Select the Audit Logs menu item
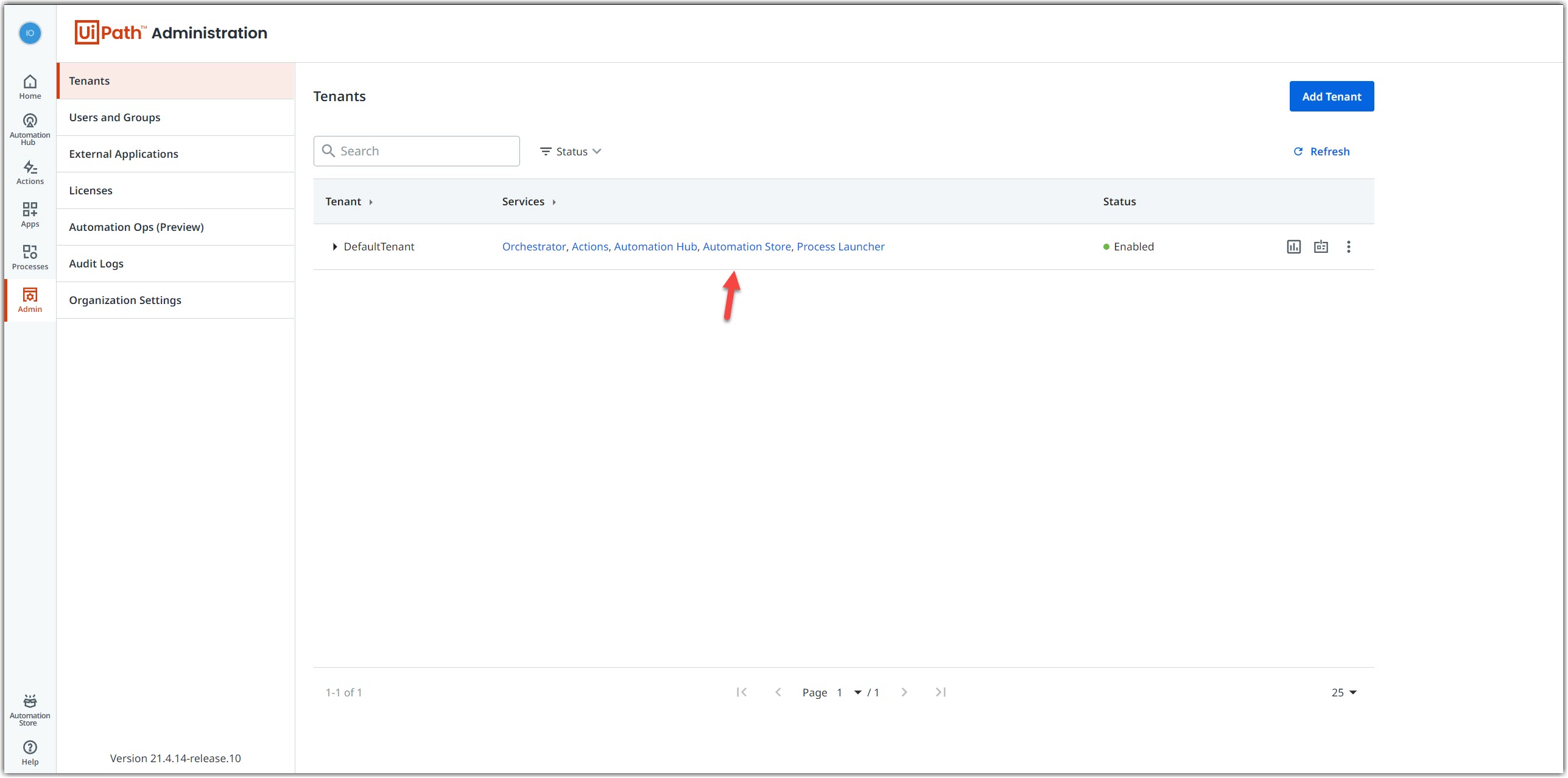1568x778 pixels. coord(96,263)
